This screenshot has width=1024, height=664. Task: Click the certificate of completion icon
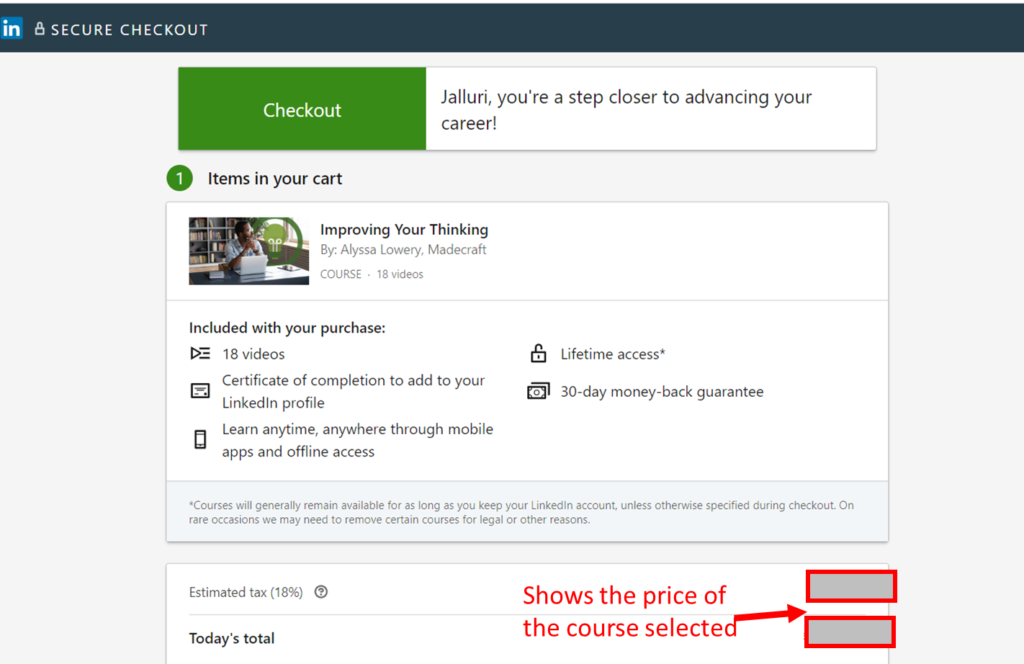coord(200,391)
